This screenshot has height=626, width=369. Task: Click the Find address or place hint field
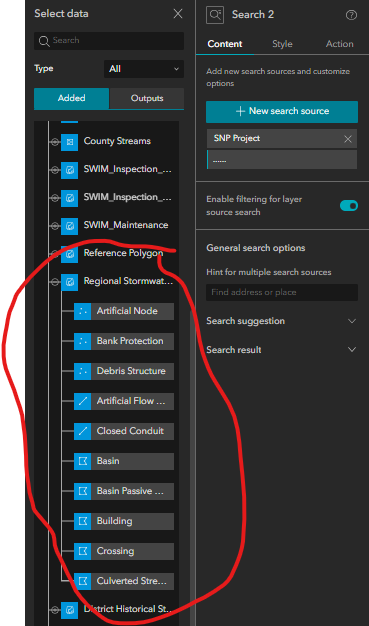[282, 292]
